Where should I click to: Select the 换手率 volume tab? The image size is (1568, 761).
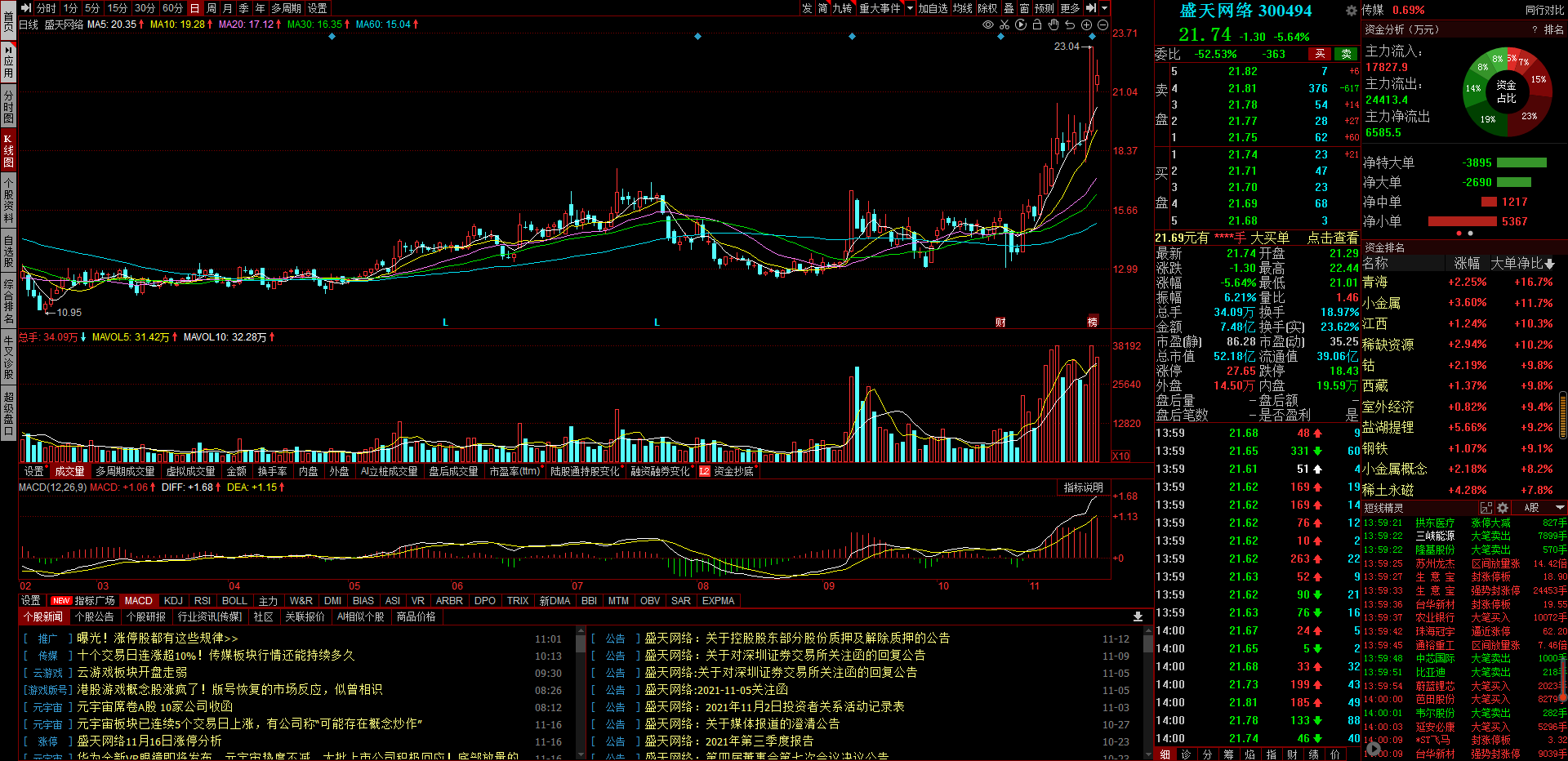[272, 471]
